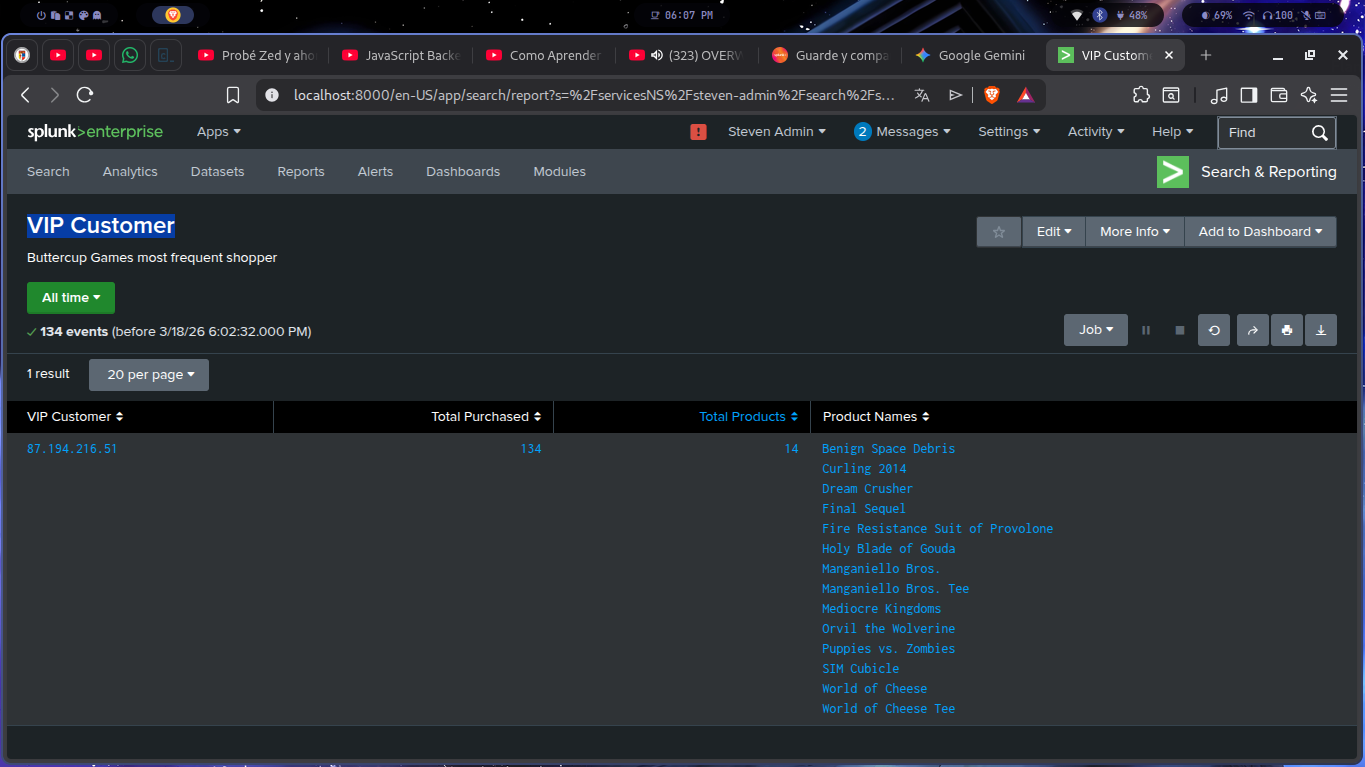Click the pause job icon
Screen dimensions: 1365x767
(1146, 330)
